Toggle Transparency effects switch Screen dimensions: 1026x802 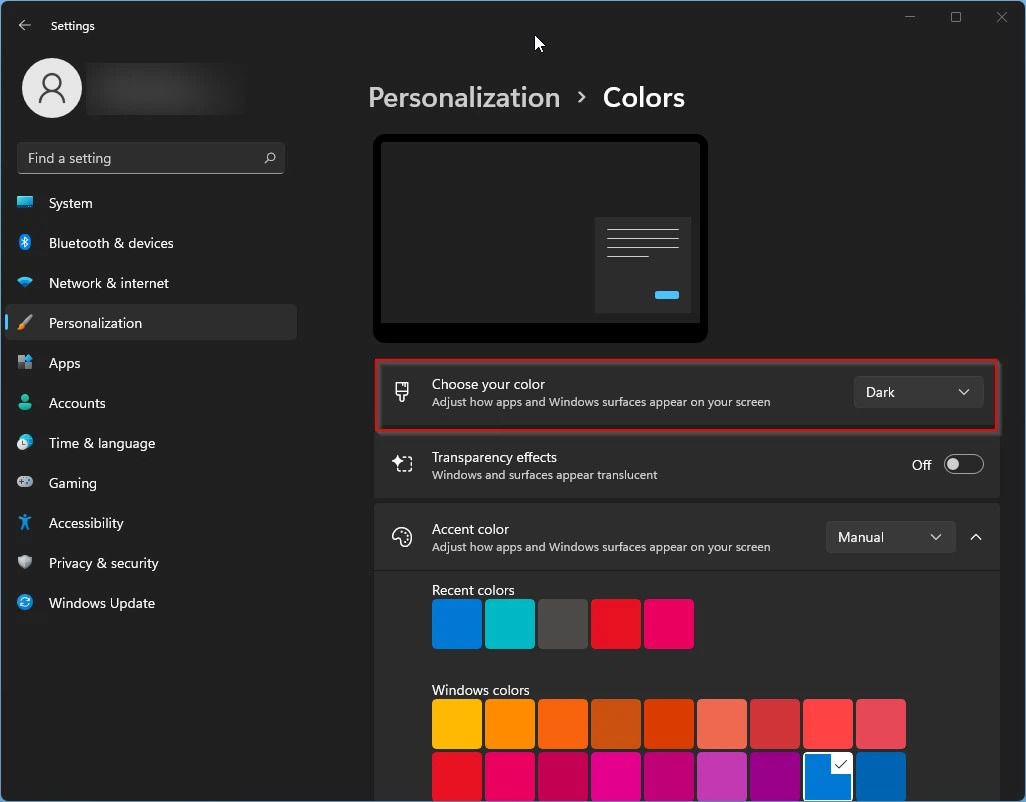963,464
